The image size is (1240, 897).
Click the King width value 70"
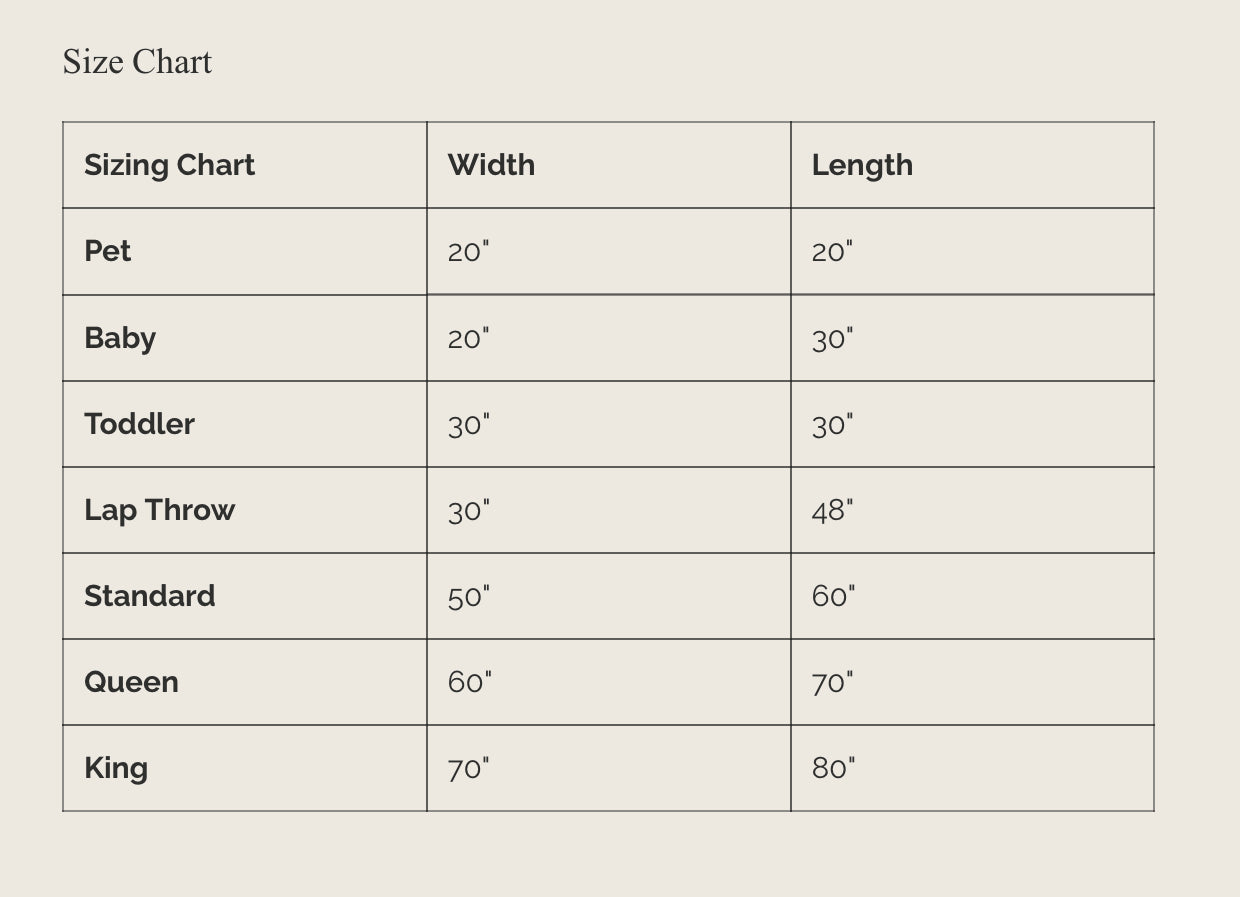click(x=468, y=768)
